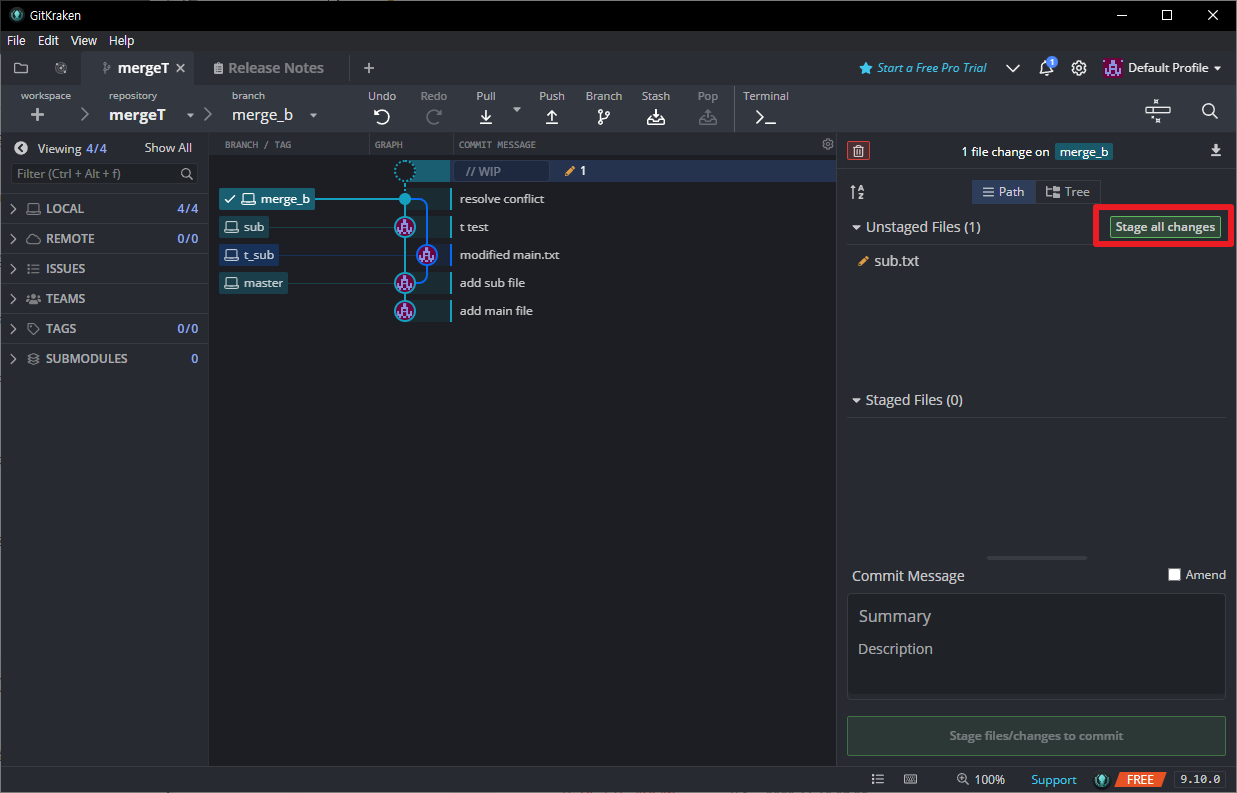
Task: Click Start a Free Pro Trial
Action: (x=923, y=68)
